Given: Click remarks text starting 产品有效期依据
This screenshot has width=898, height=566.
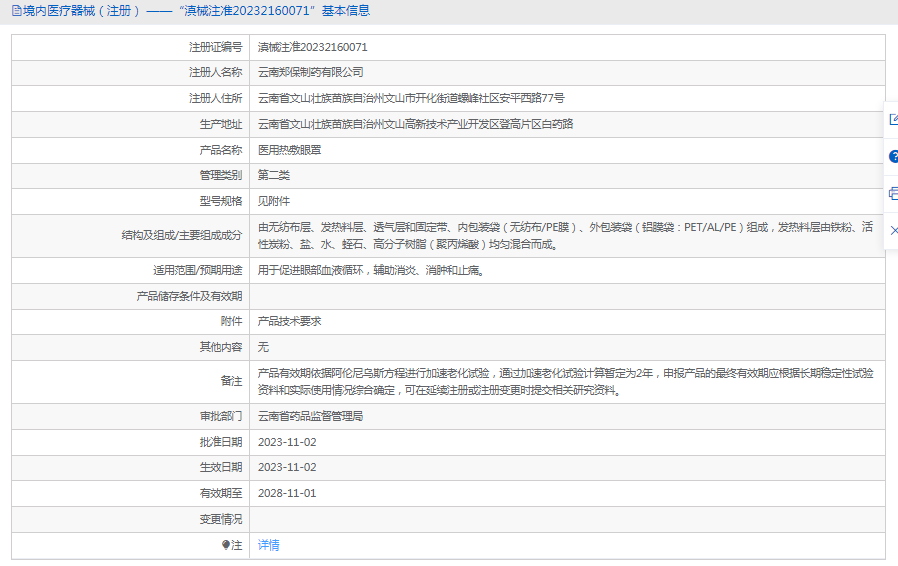Looking at the screenshot, I should coord(565,382).
